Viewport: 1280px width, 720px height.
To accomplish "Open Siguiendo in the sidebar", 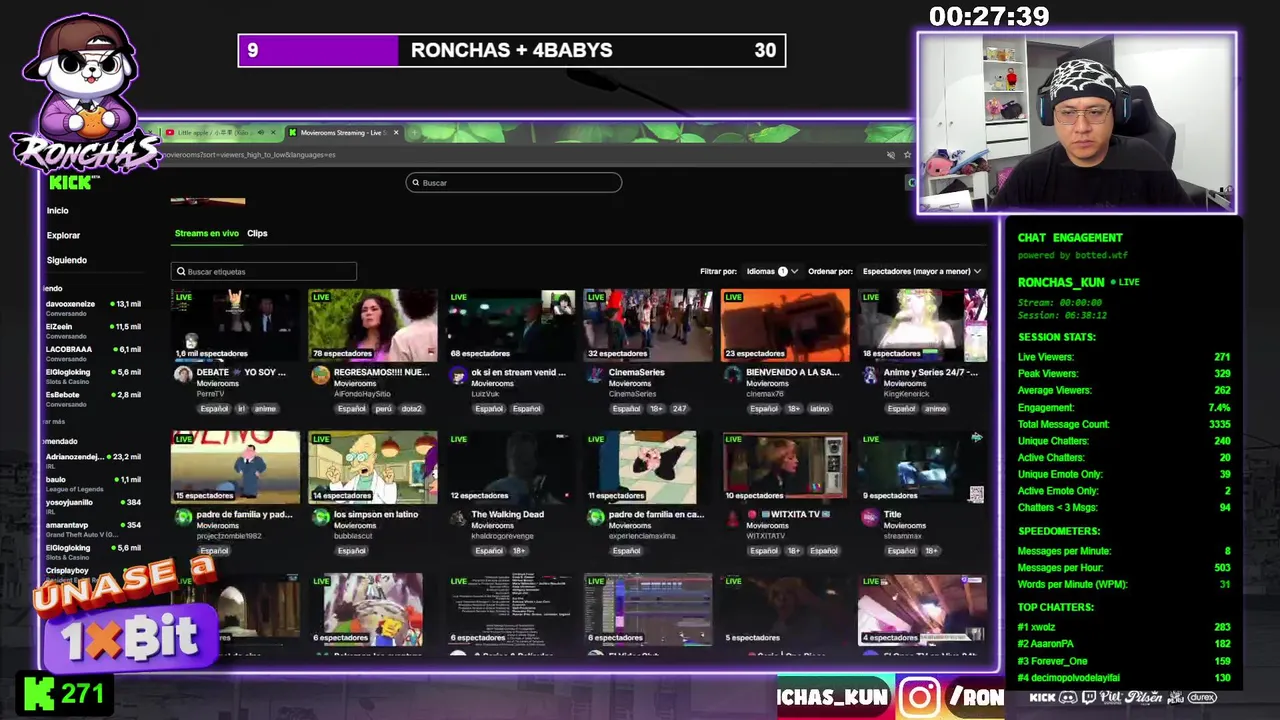I will tap(67, 260).
